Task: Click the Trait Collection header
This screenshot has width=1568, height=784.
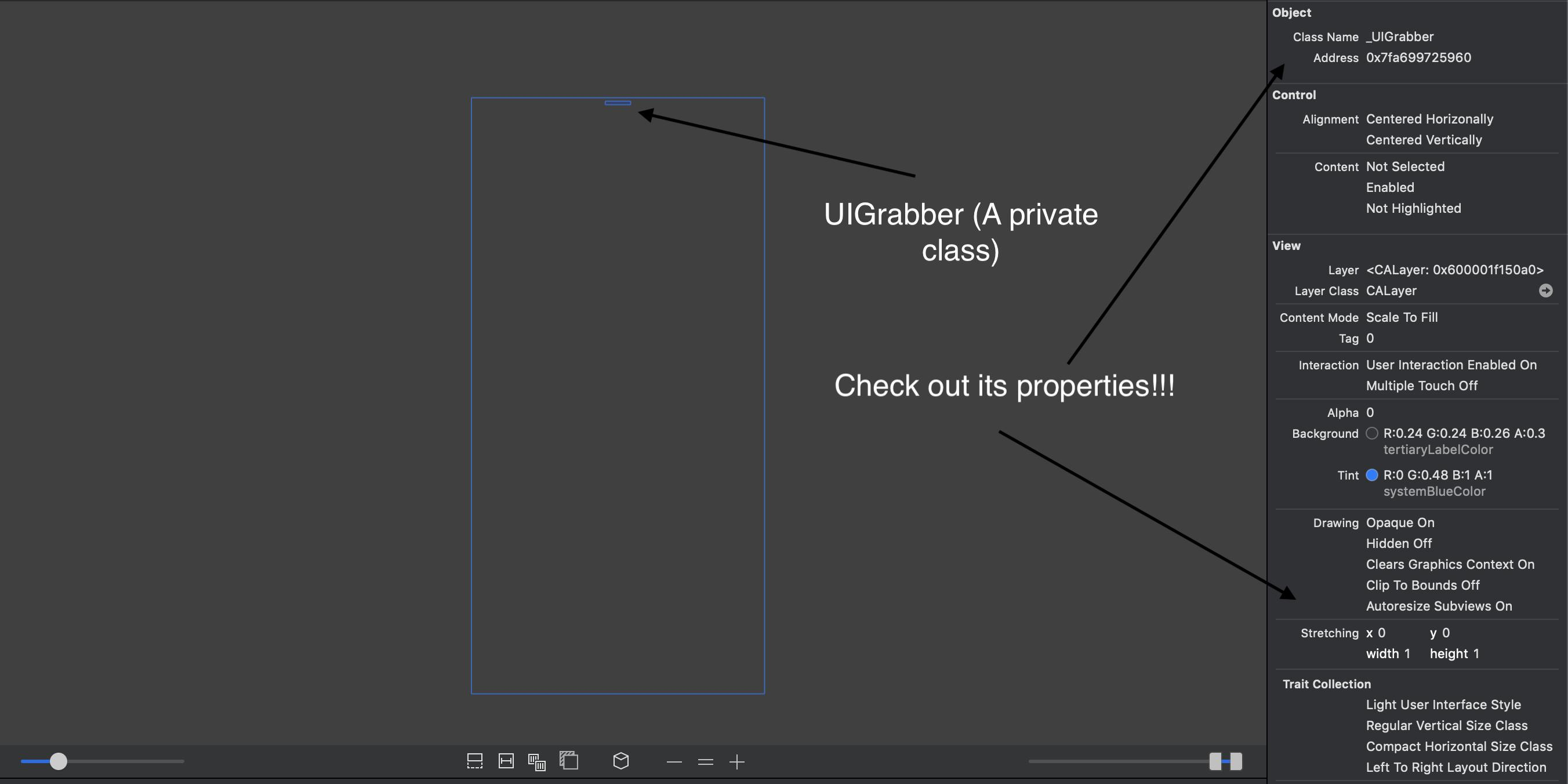Action: click(1326, 684)
